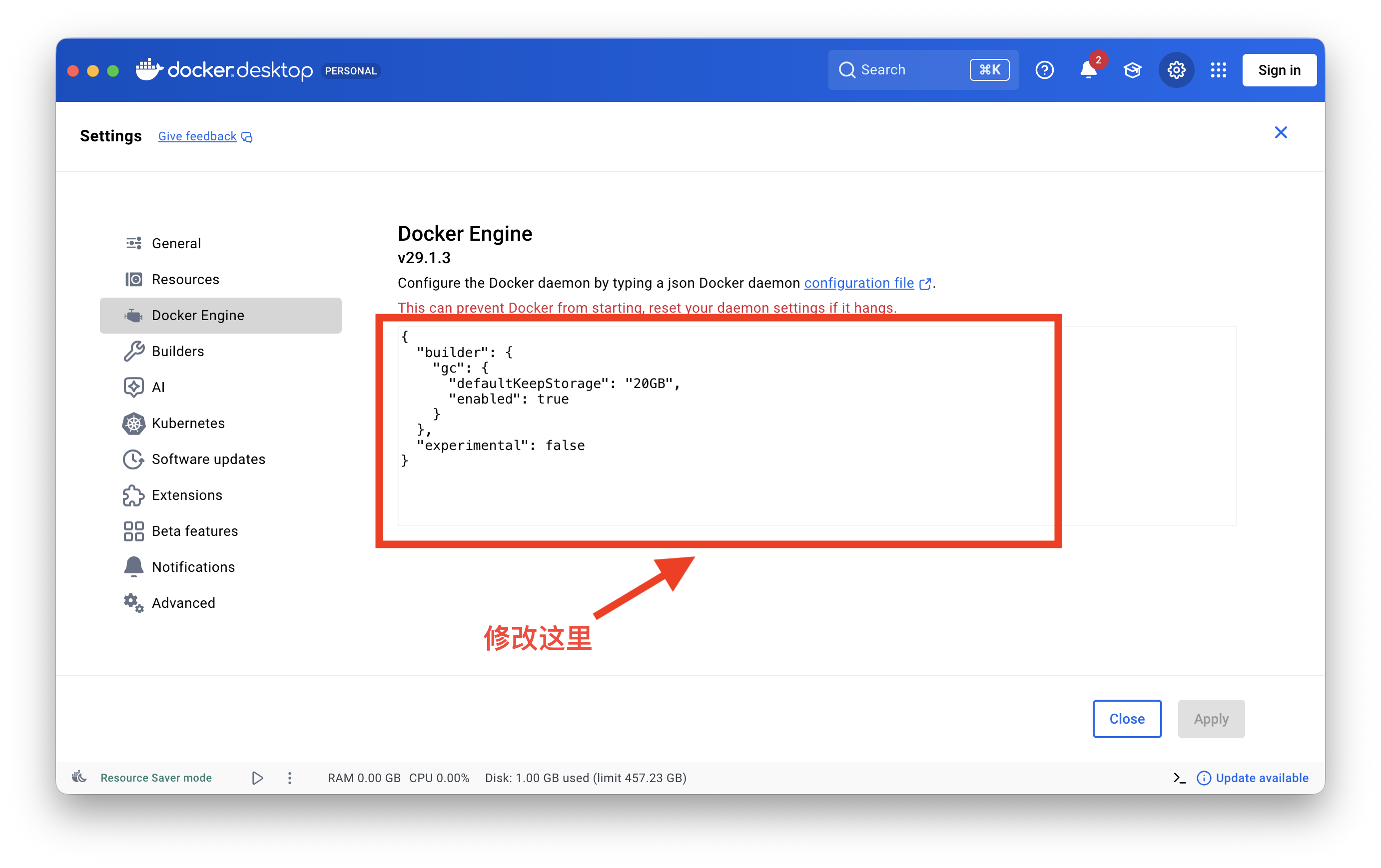Screen dimensions: 1381x868
Task: Open notifications bell with badge
Action: [x=1088, y=70]
